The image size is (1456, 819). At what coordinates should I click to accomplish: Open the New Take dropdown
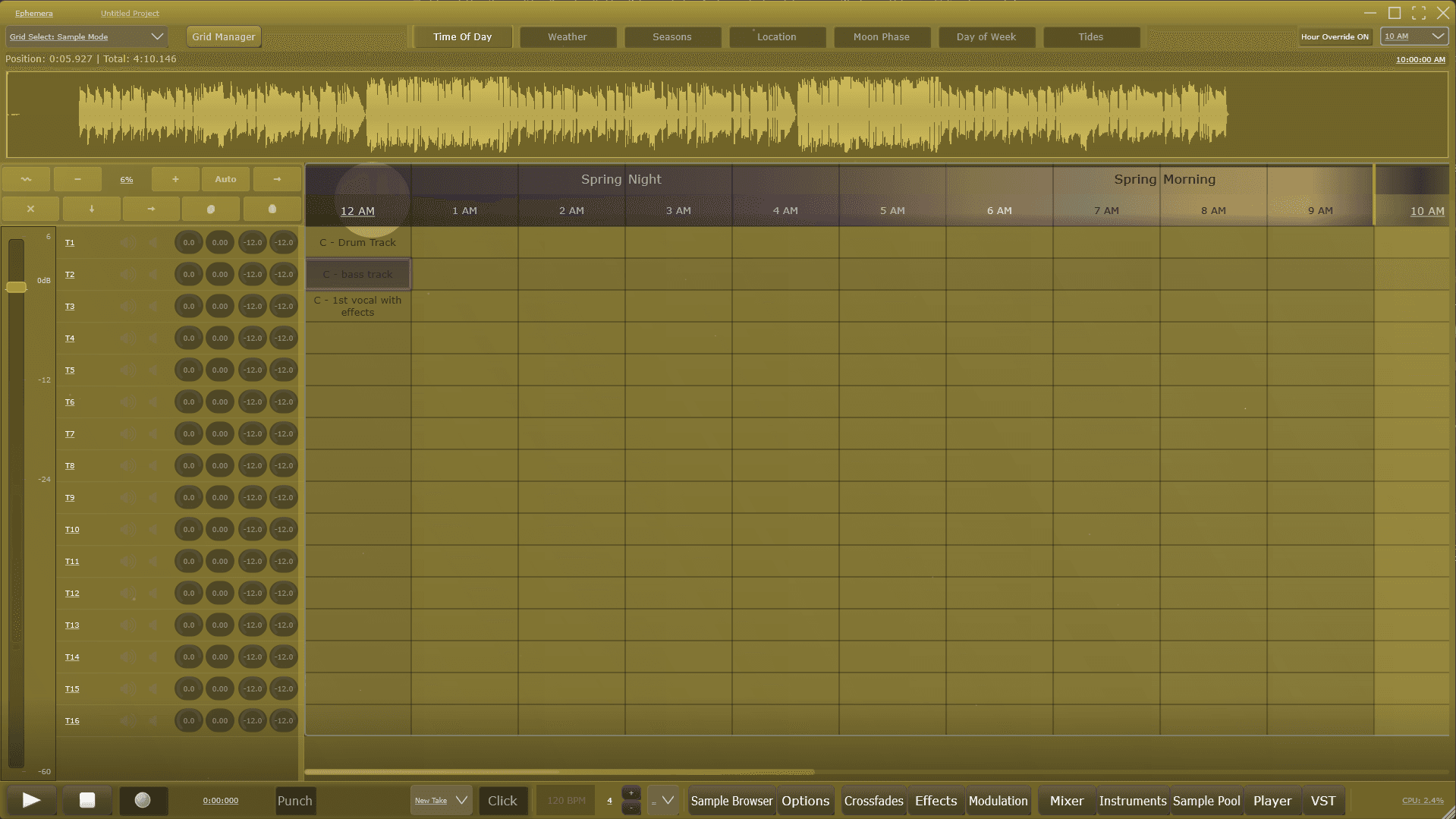tap(441, 801)
